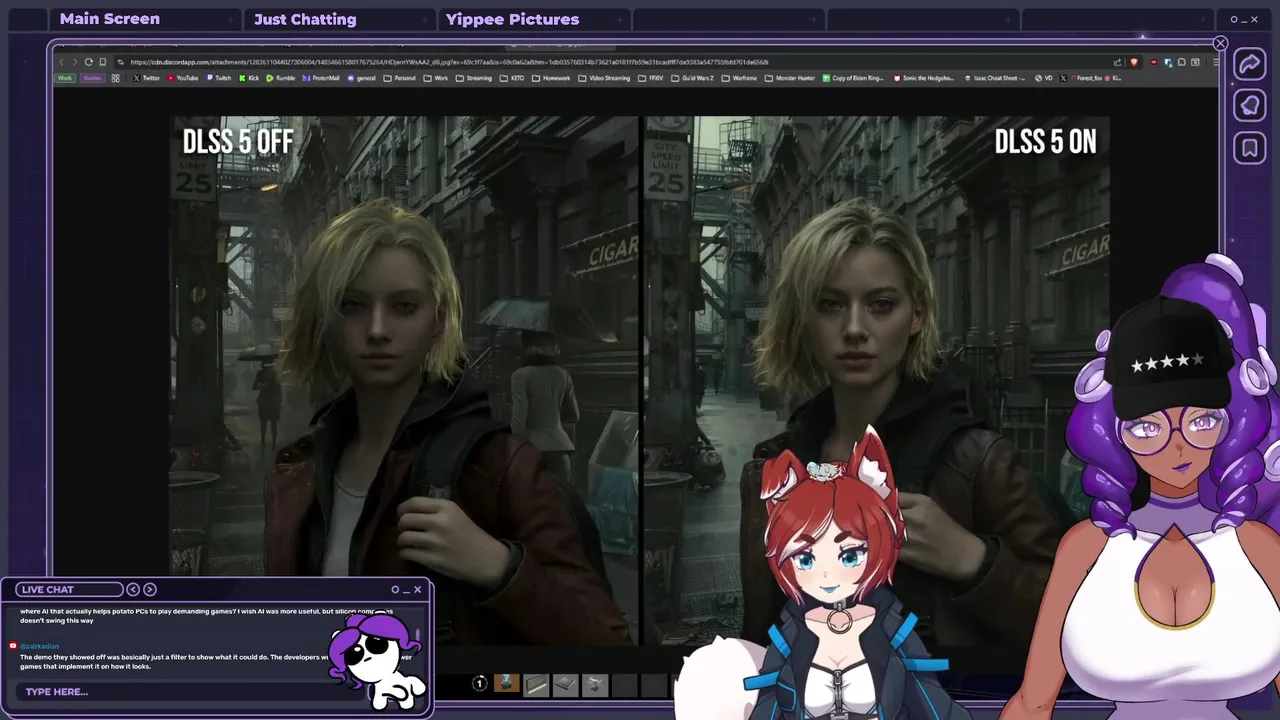Click the Live Chat scrollbar handle

coord(418,635)
